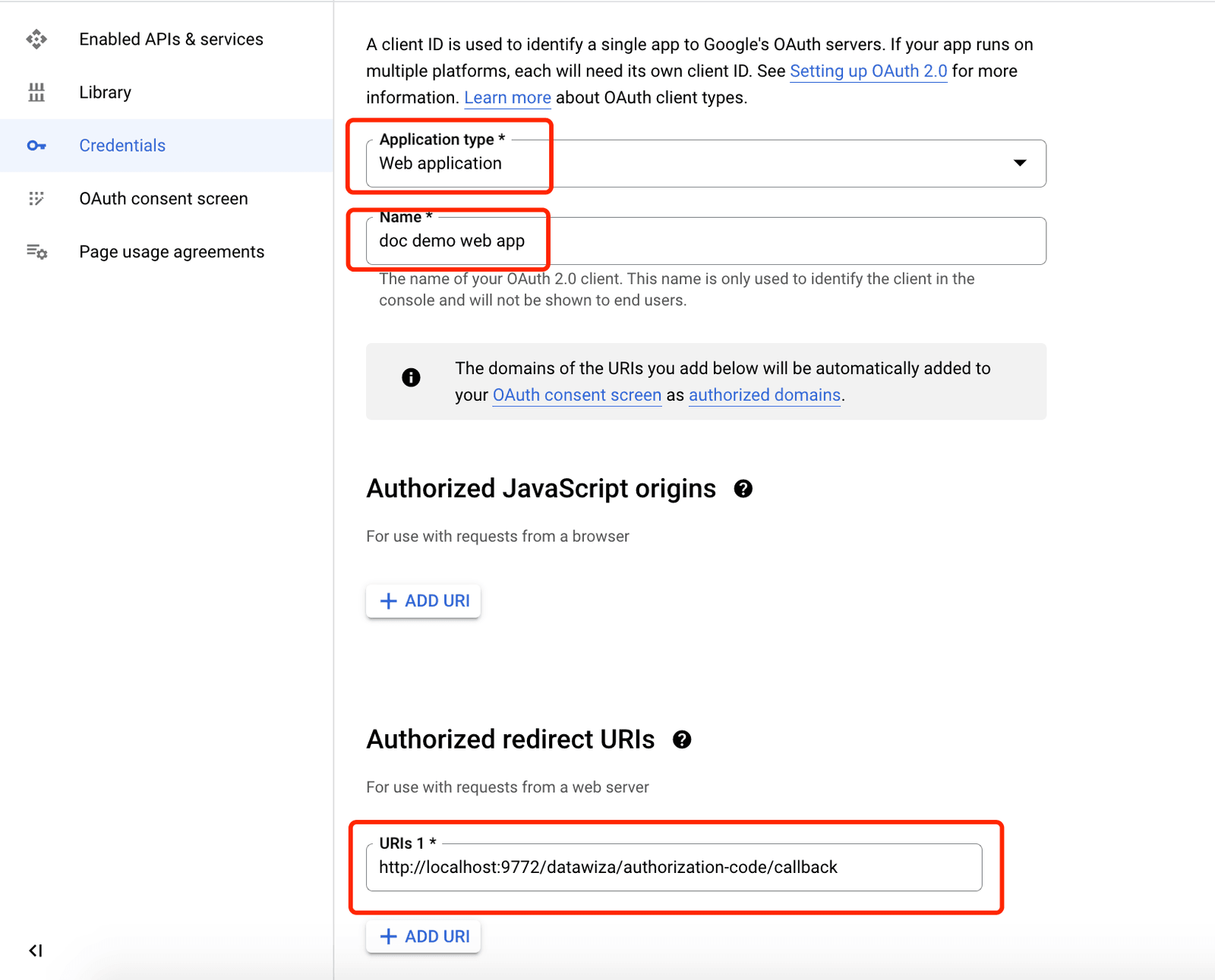Open OAuth consent screen from the sidebar

[x=167, y=199]
